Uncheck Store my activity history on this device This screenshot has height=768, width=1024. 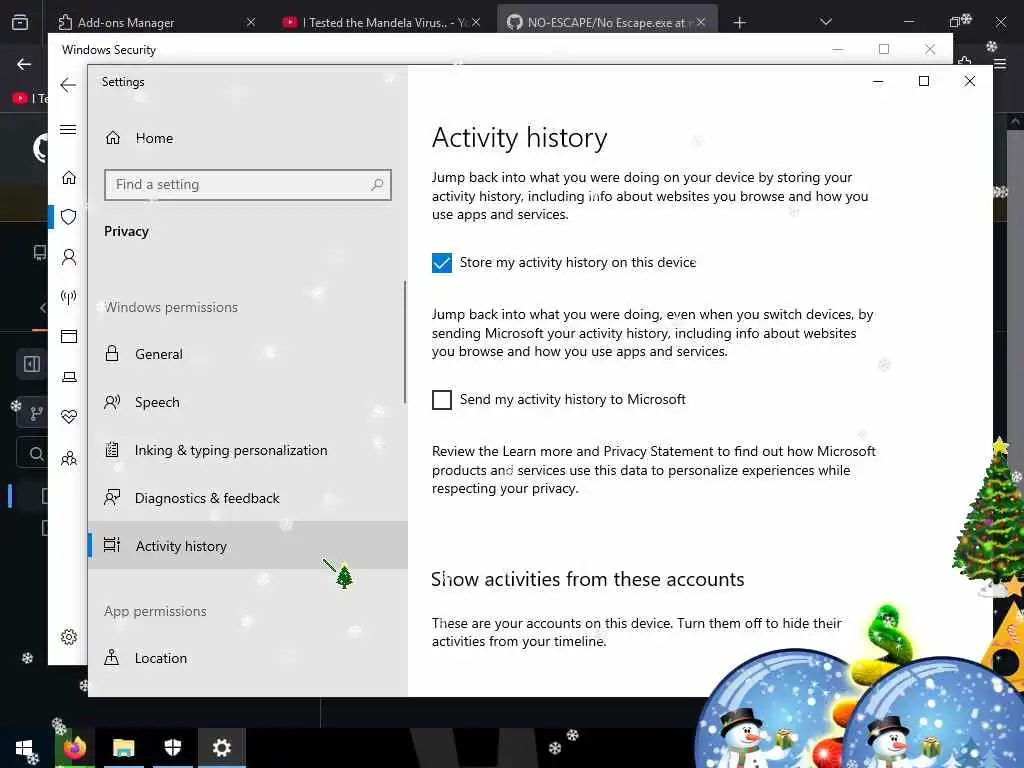[441, 263]
